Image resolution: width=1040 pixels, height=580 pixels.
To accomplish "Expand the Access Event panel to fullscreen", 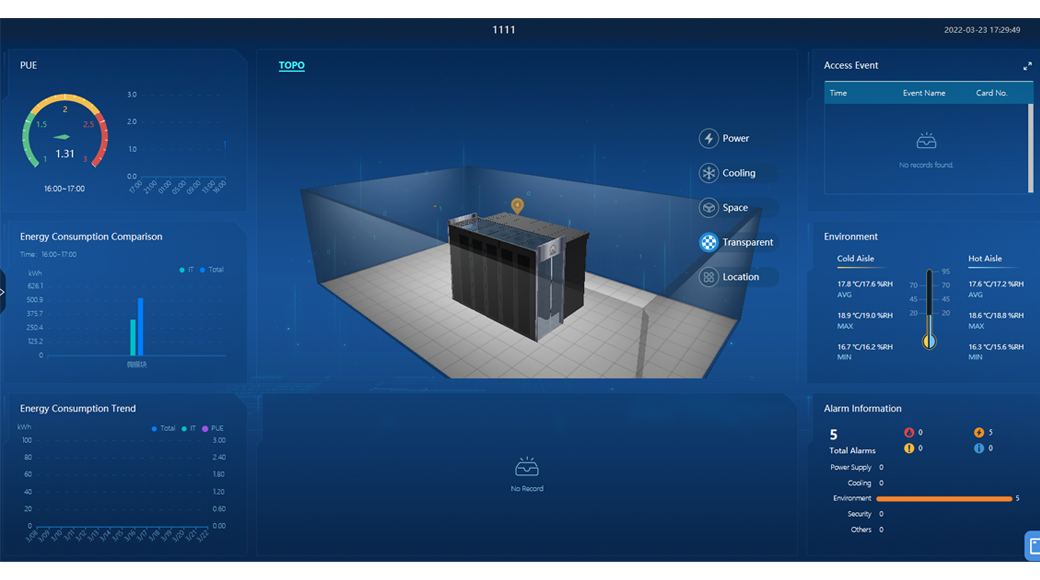I will [x=1027, y=66].
